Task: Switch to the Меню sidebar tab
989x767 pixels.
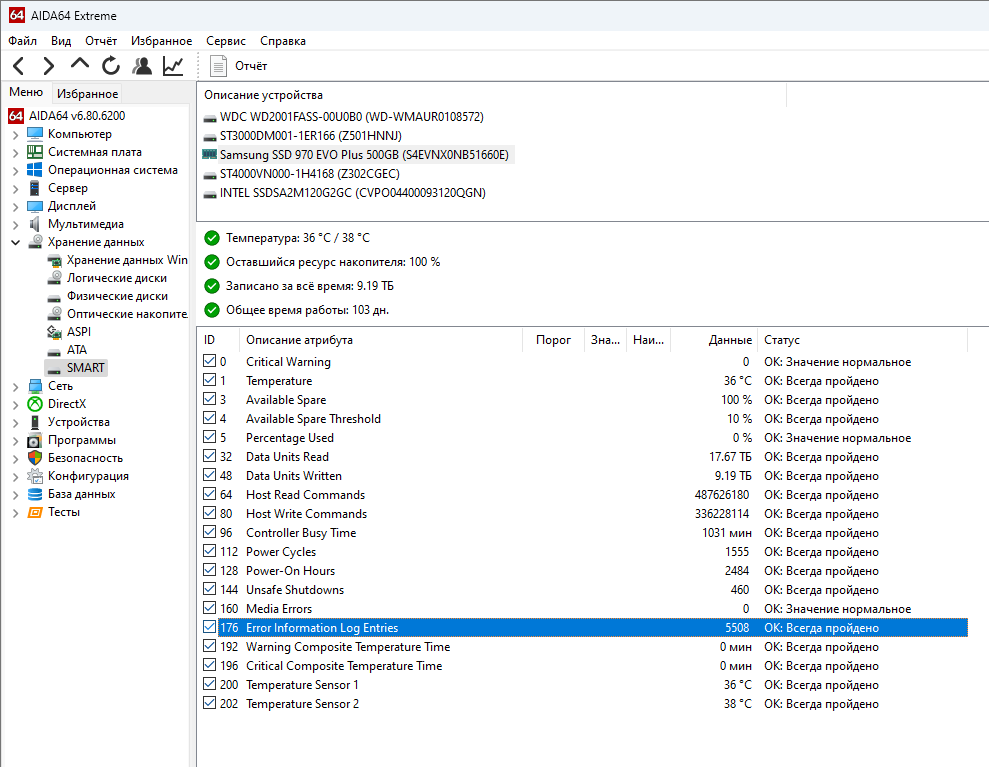Action: point(26,92)
